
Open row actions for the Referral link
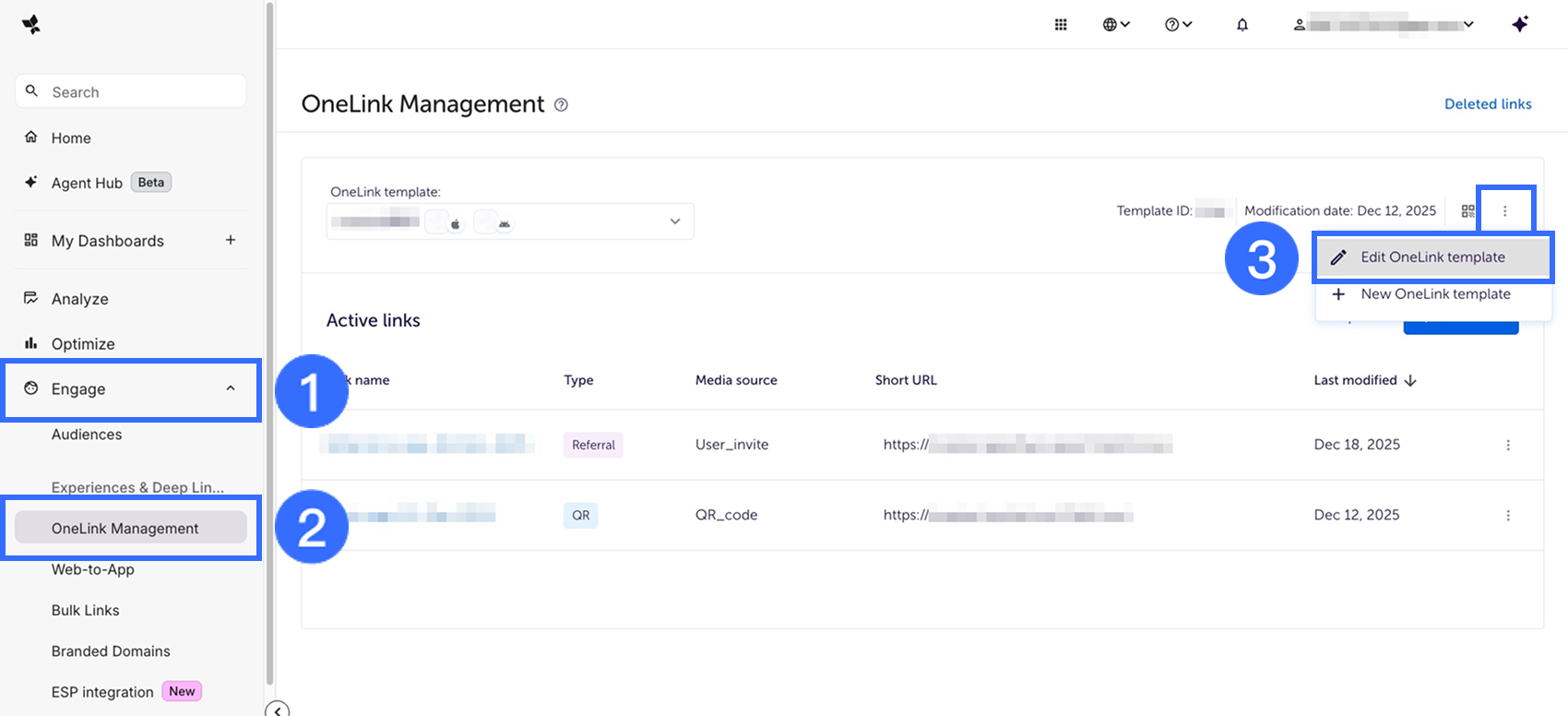[1508, 445]
